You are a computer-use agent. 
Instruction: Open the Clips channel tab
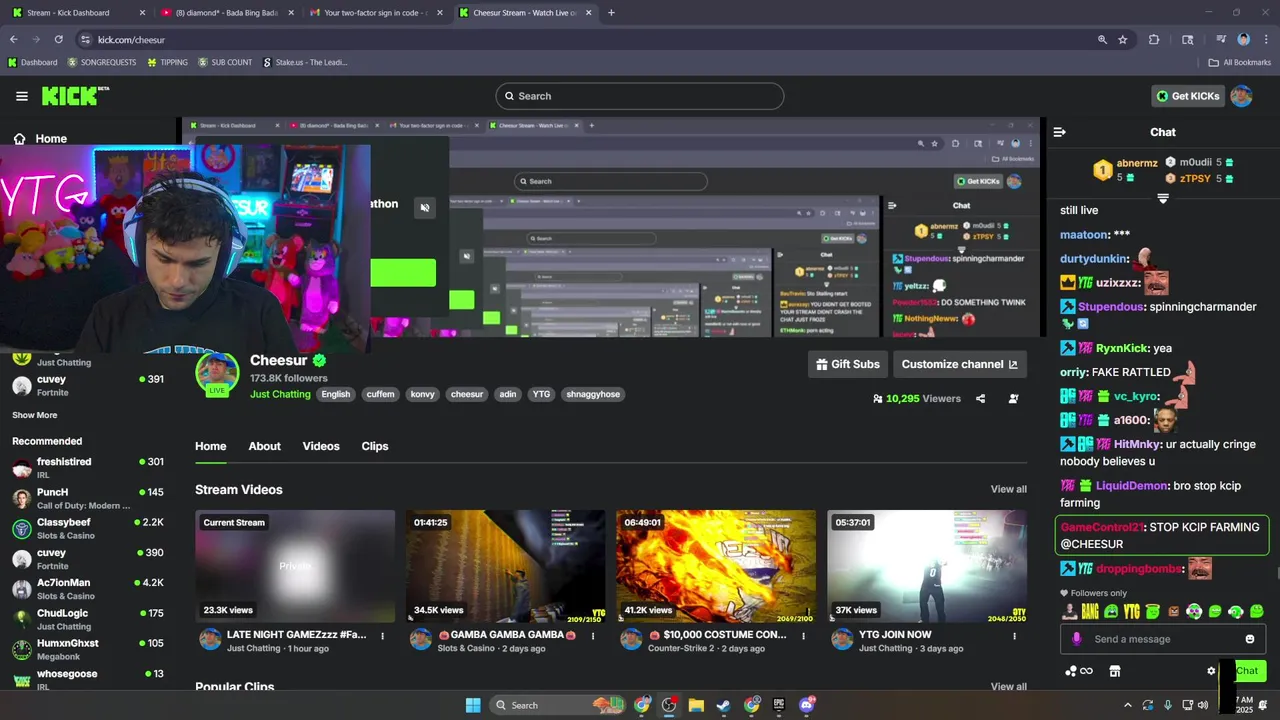(x=375, y=446)
